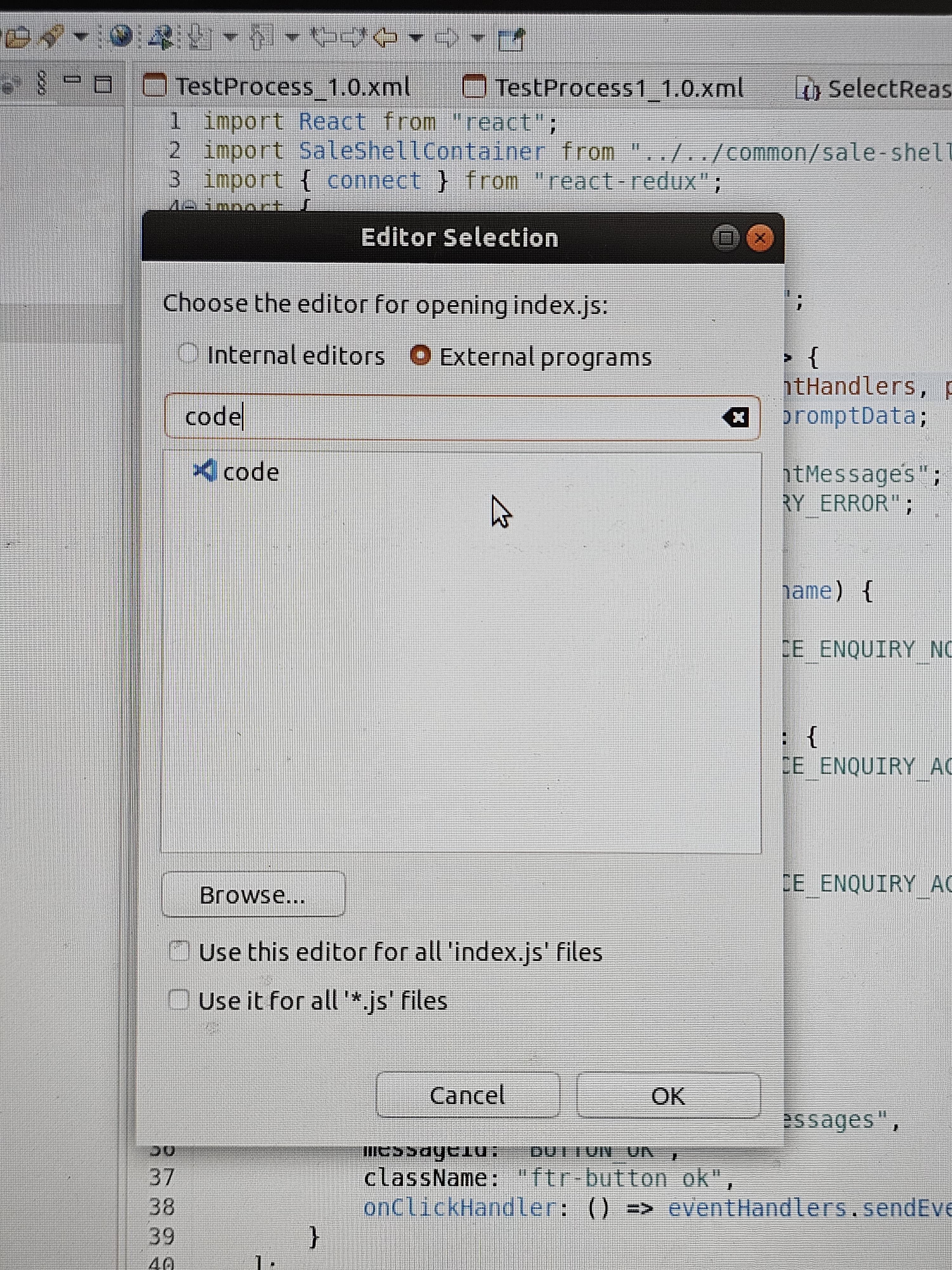The height and width of the screenshot is (1270, 952).
Task: Click OK in Editor Selection dialog
Action: (x=668, y=1096)
